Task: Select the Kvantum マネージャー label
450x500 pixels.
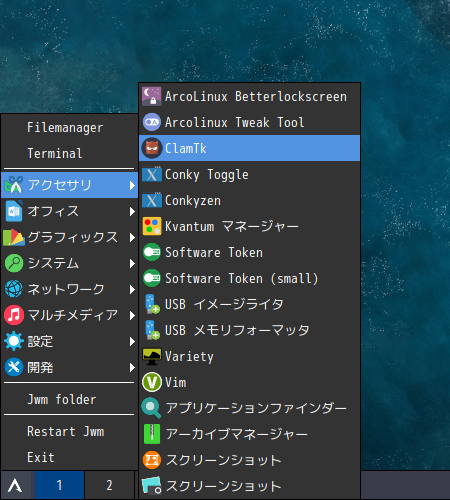Action: (x=232, y=227)
